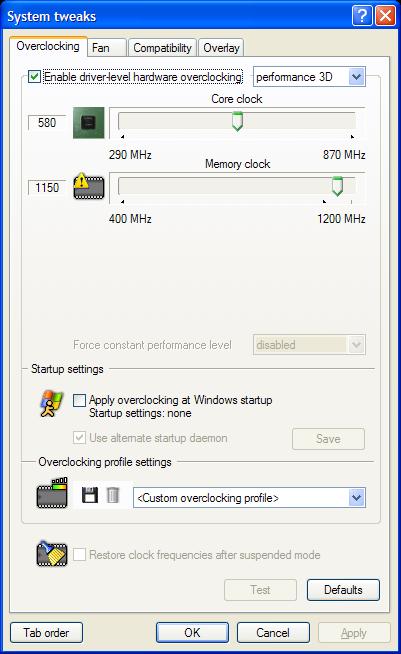Click the Tab order button
The image size is (401, 654).
coord(46,633)
